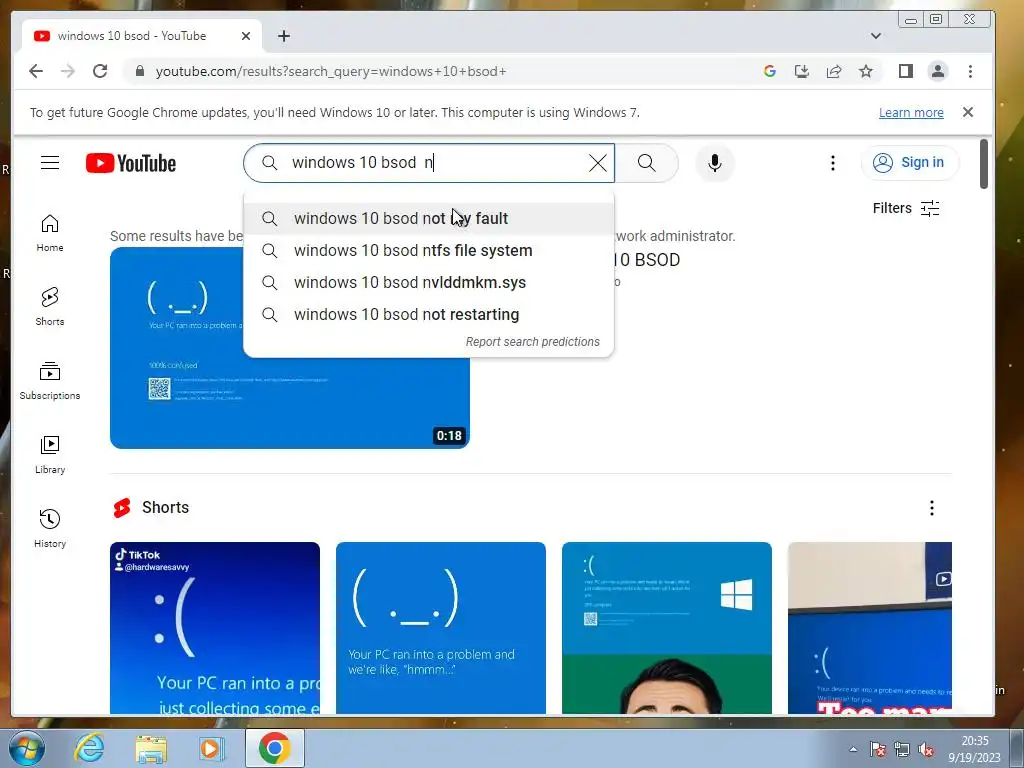Image resolution: width=1024 pixels, height=768 pixels.
Task: Share this page icon in address bar
Action: [834, 71]
